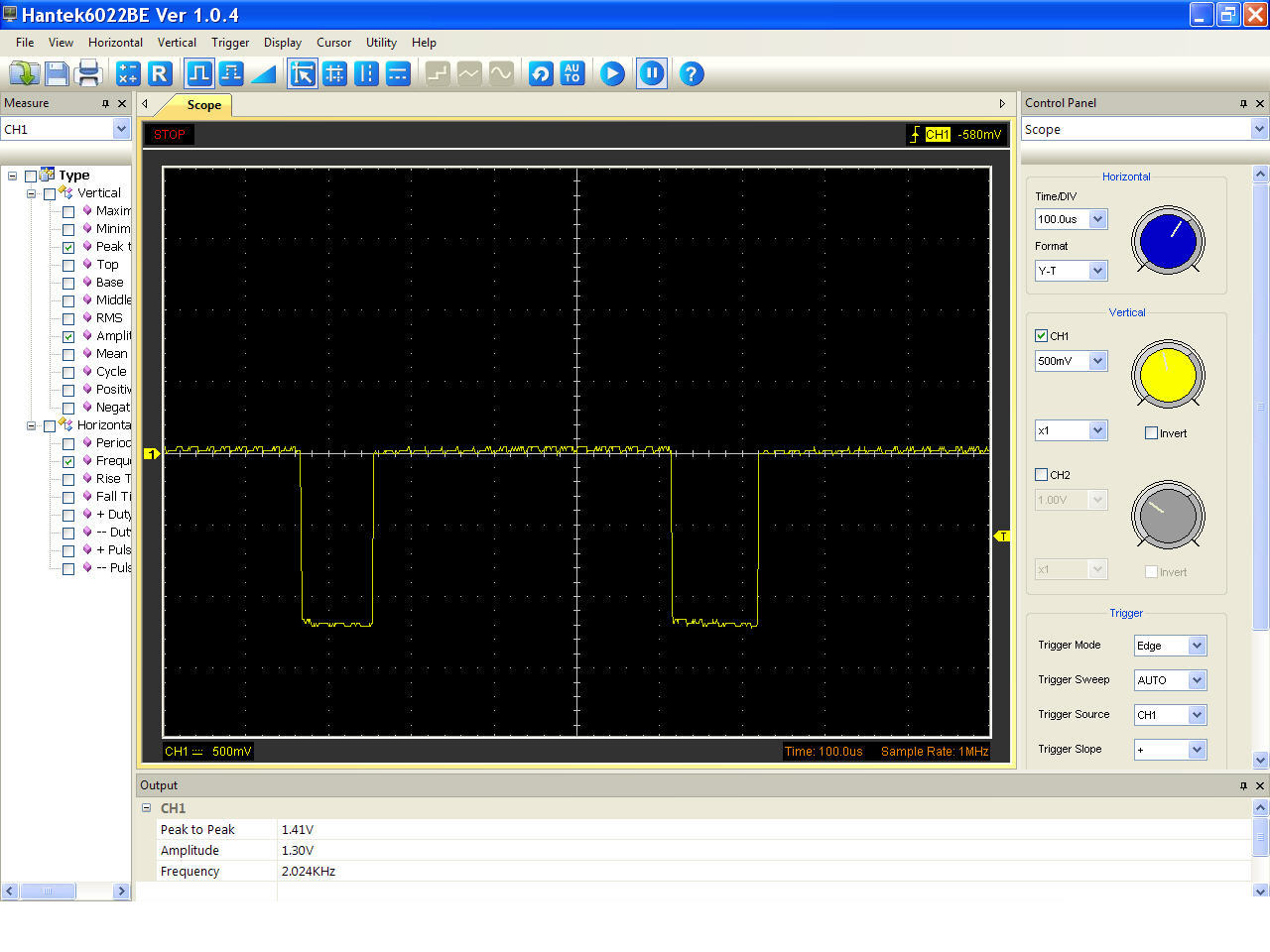
Task: Expand the CH1 500mV volts dropdown
Action: coord(1097,361)
